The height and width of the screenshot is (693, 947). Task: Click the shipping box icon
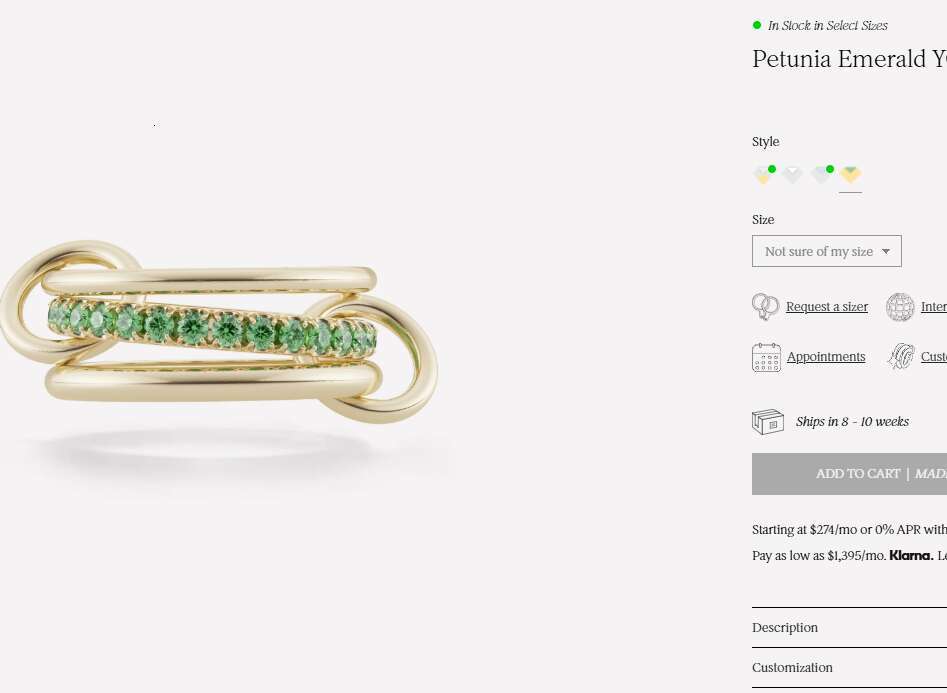767,422
